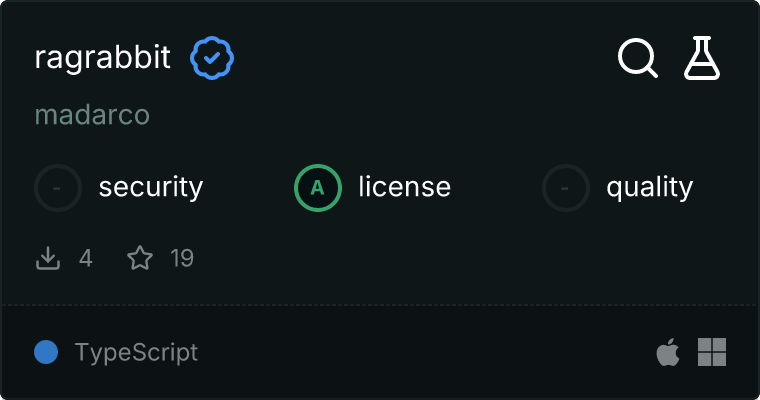760x400 pixels.
Task: Click the security label
Action: (x=151, y=187)
